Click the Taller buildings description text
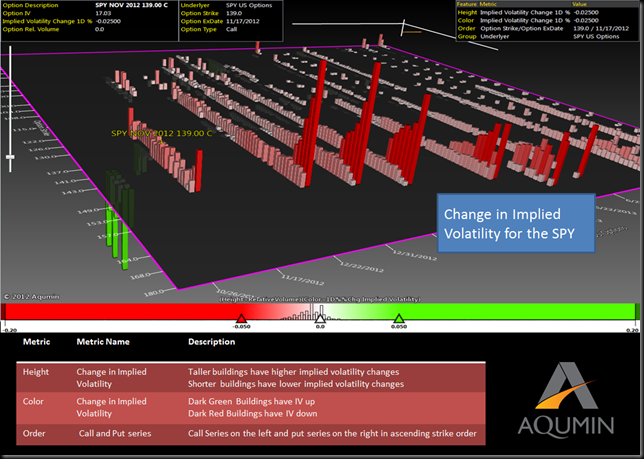Viewport: 644px width, 459px height. pos(293,372)
